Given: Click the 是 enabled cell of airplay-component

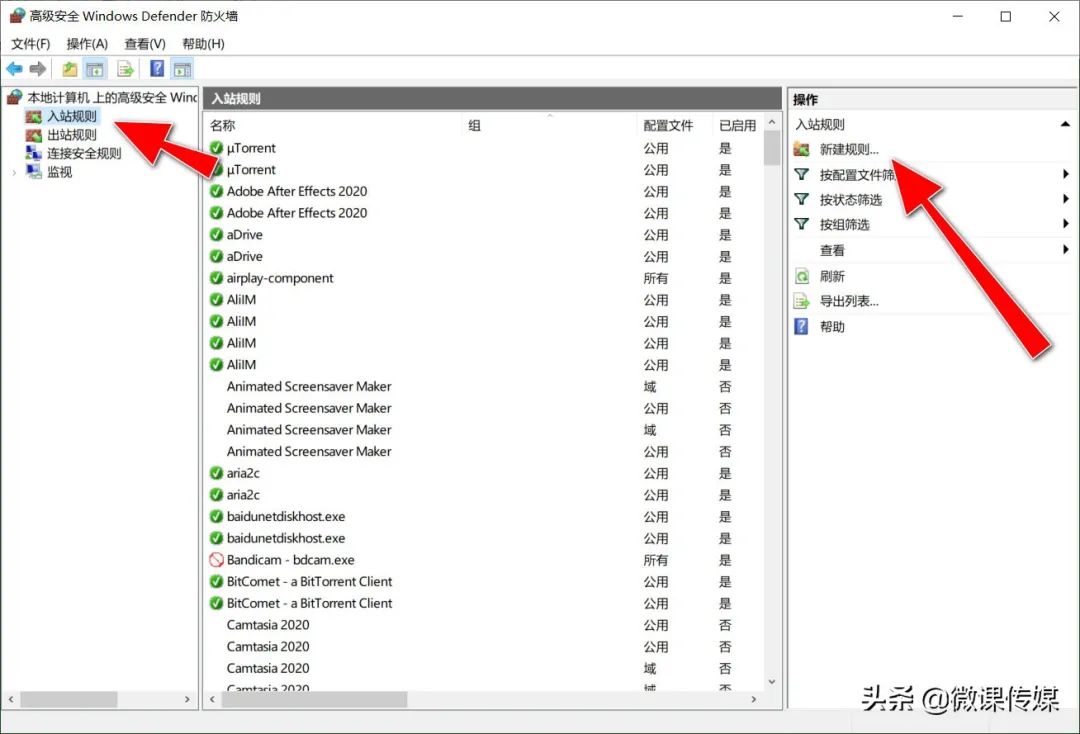Looking at the screenshot, I should click(725, 278).
